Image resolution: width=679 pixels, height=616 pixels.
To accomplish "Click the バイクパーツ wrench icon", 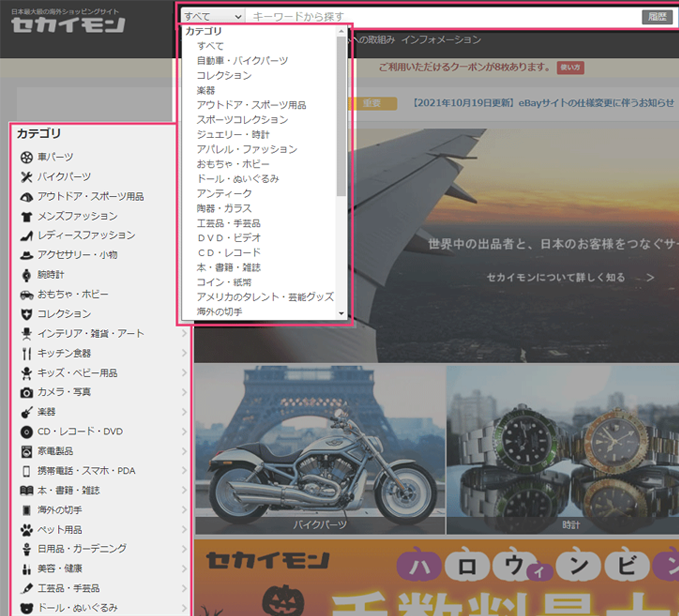I will 26,177.
